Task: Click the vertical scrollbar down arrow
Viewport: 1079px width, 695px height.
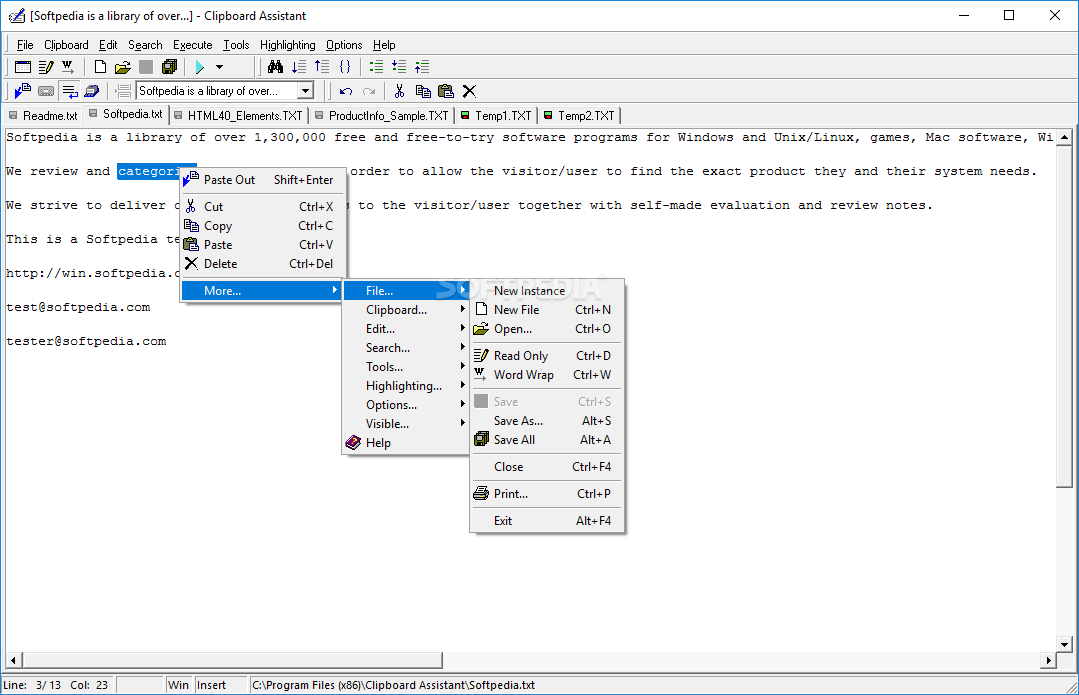Action: pyautogui.click(x=1064, y=645)
